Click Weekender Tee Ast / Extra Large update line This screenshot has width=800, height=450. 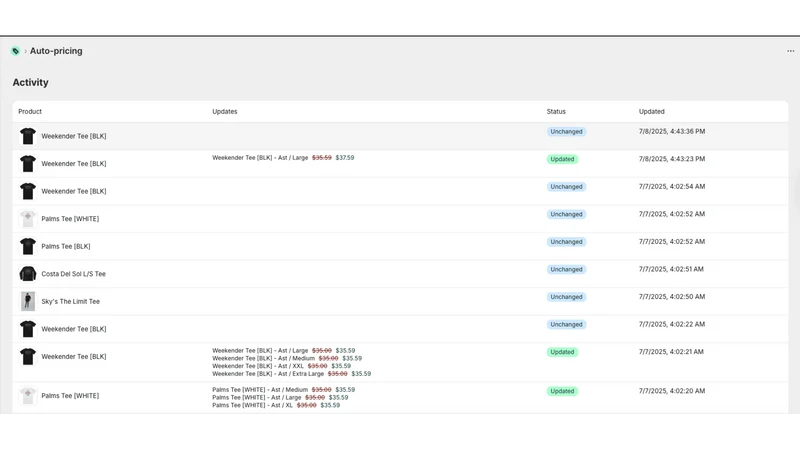(292, 374)
